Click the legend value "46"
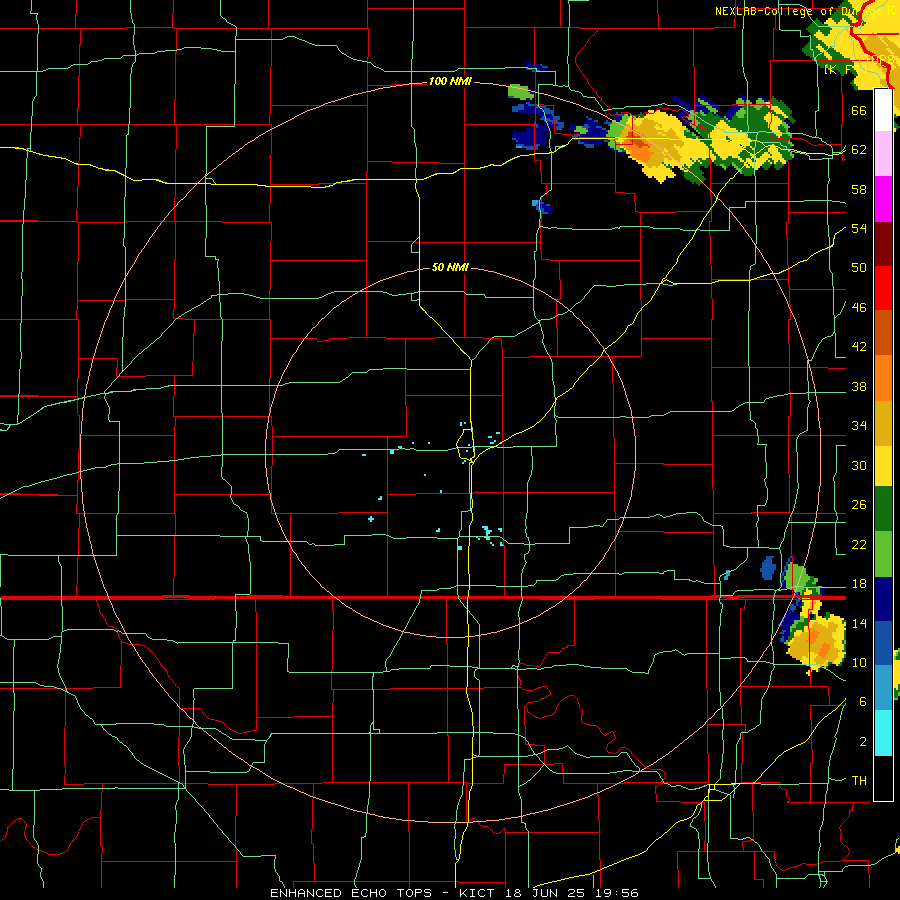Image resolution: width=900 pixels, height=900 pixels. click(859, 308)
